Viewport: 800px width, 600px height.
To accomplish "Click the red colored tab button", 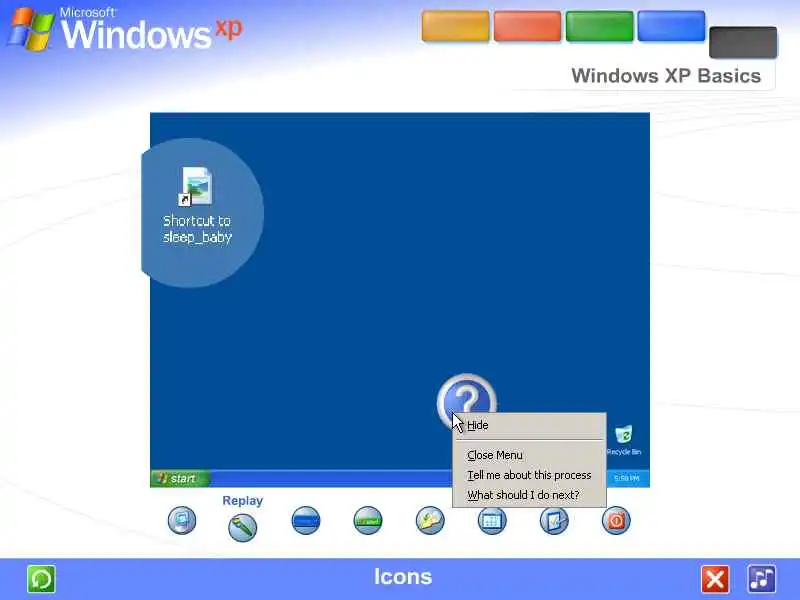I will (x=527, y=26).
